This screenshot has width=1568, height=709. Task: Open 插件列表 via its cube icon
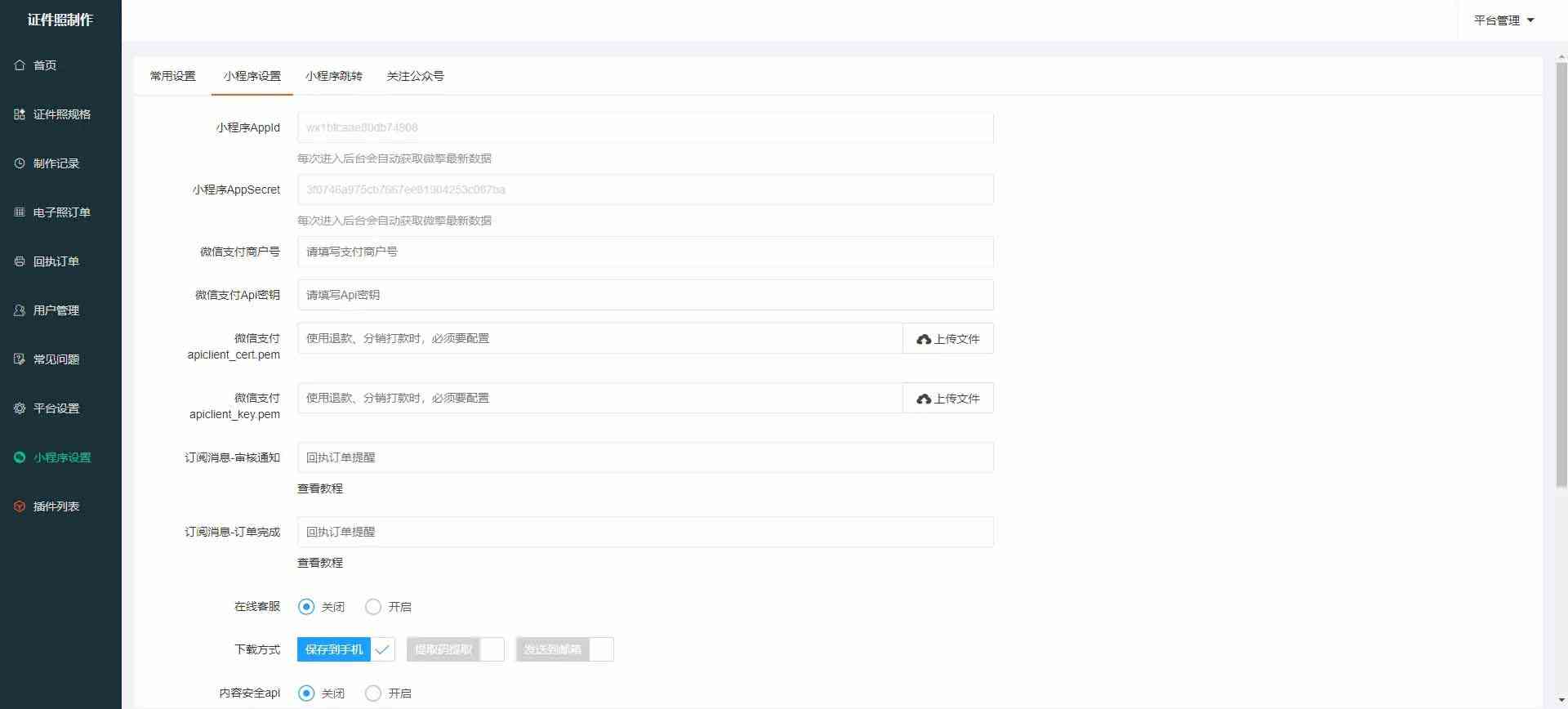[x=20, y=506]
